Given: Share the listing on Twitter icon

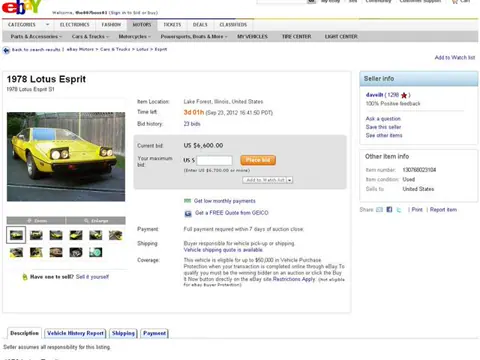Looking at the screenshot, I should [x=399, y=210].
